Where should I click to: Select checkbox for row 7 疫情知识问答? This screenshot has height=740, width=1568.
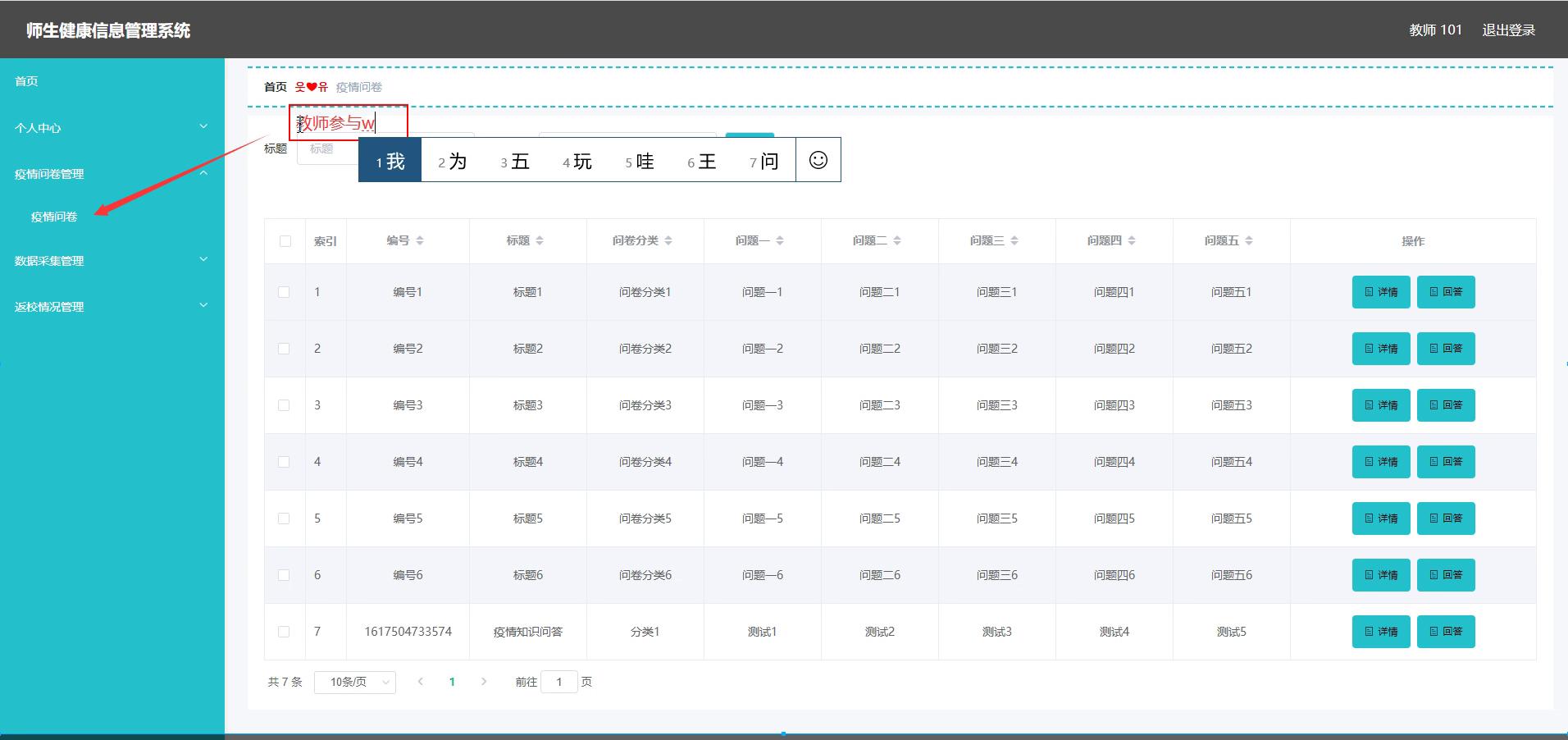click(x=284, y=632)
